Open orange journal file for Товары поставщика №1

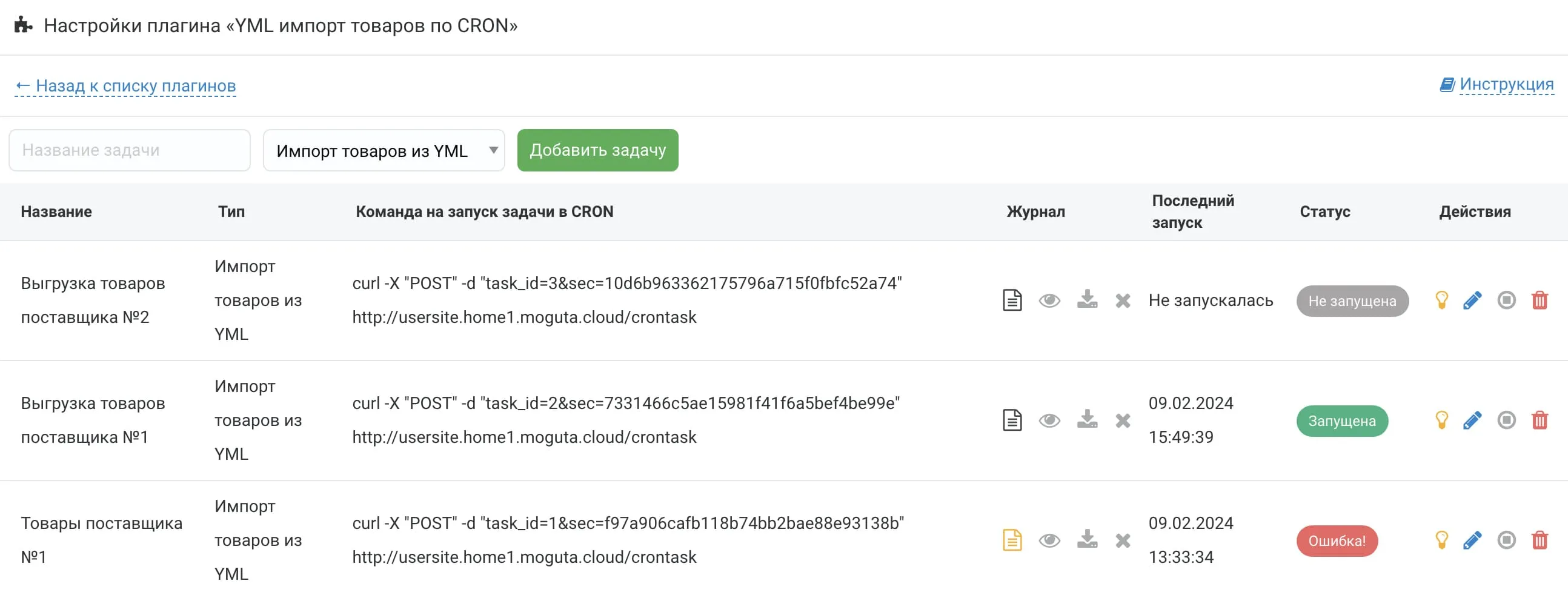pos(1012,540)
